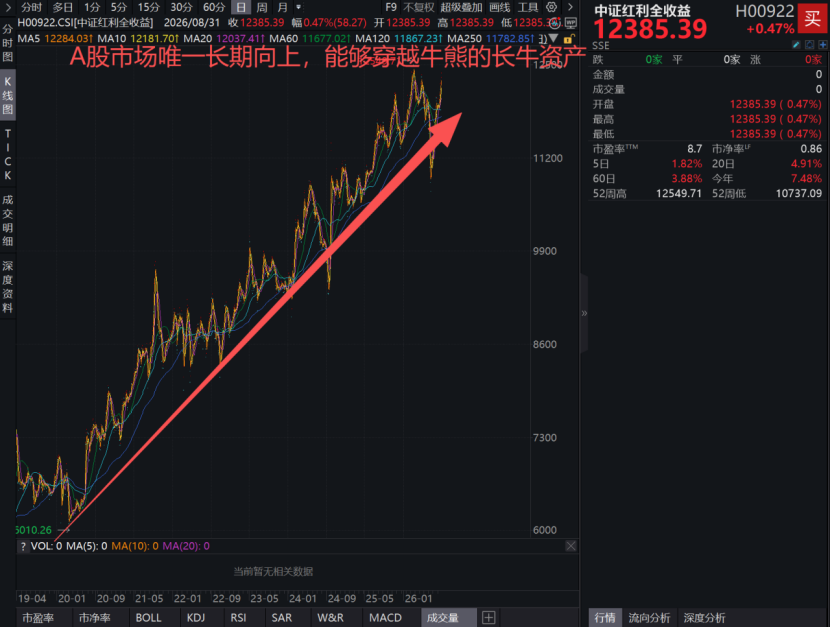Open TICK view in the left sidebar

click(7, 155)
